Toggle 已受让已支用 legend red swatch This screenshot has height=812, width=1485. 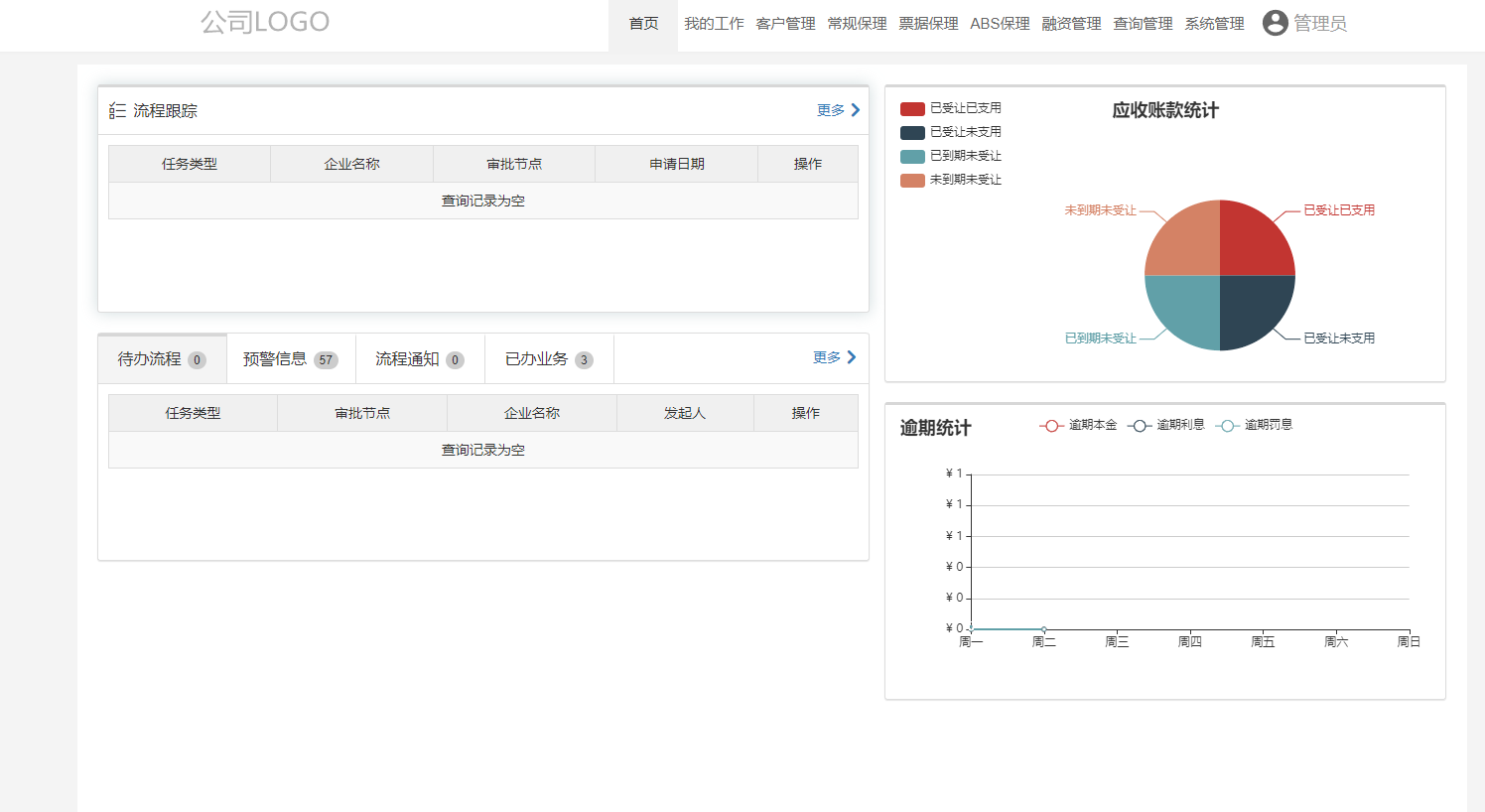(x=912, y=108)
